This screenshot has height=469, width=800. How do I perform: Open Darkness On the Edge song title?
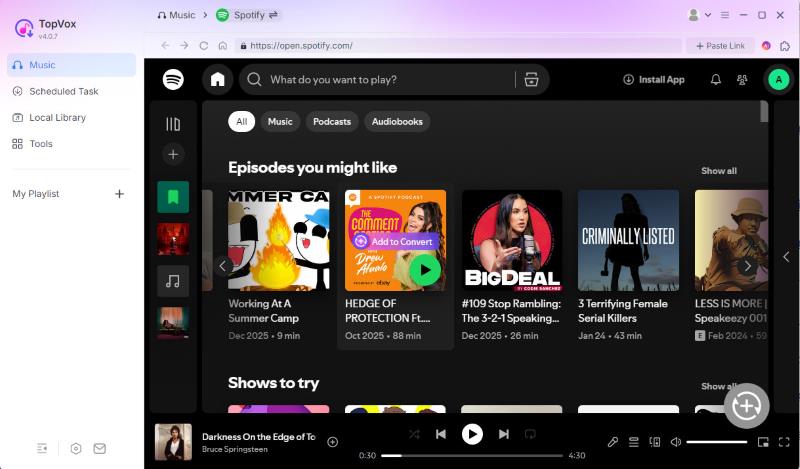point(259,437)
